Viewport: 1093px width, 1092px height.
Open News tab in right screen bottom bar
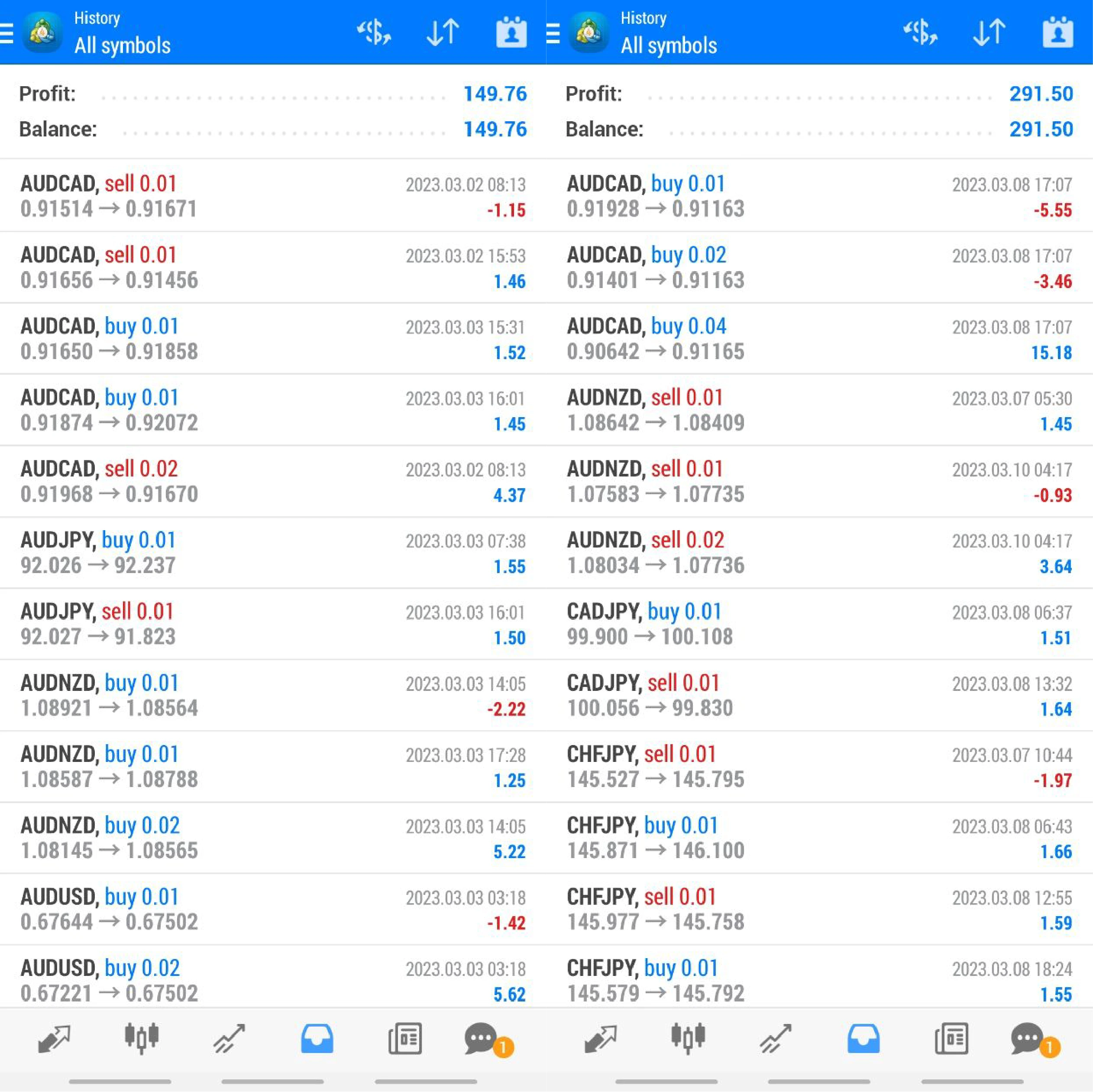pos(951,1039)
